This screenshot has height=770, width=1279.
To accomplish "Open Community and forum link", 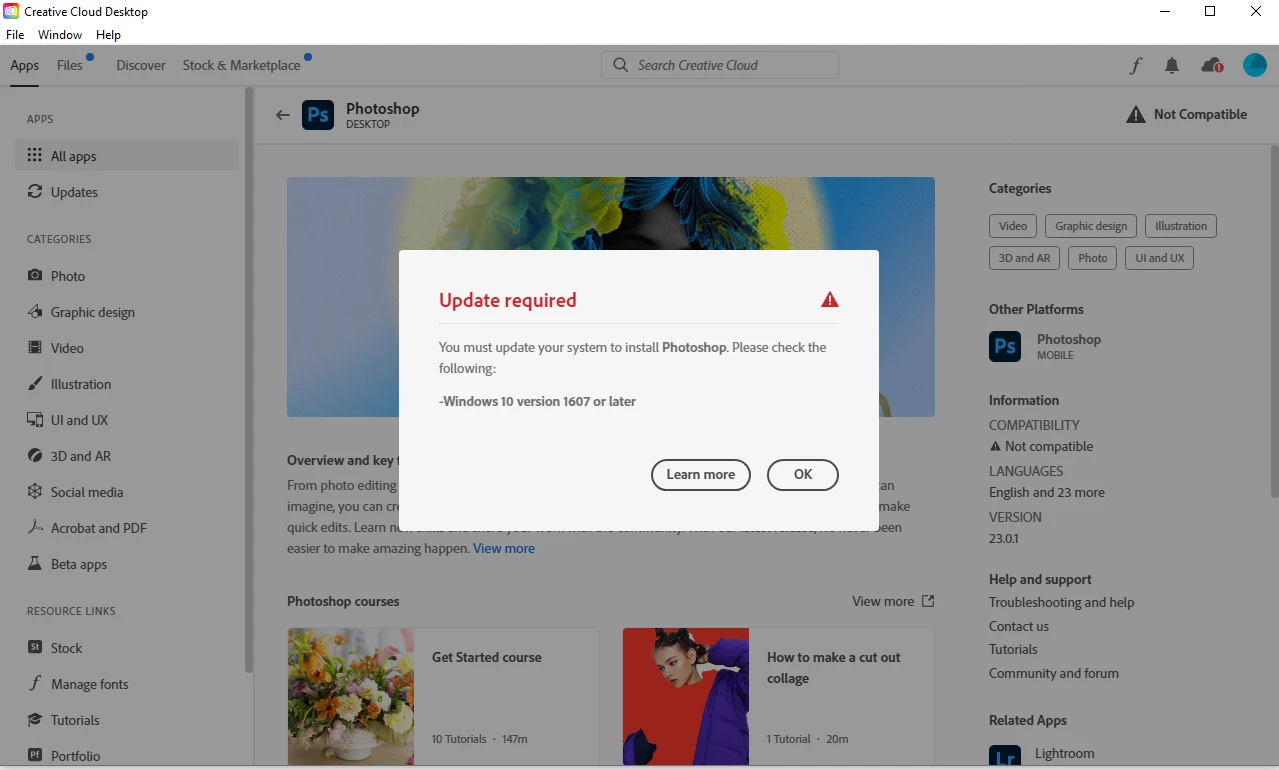I will coord(1054,673).
